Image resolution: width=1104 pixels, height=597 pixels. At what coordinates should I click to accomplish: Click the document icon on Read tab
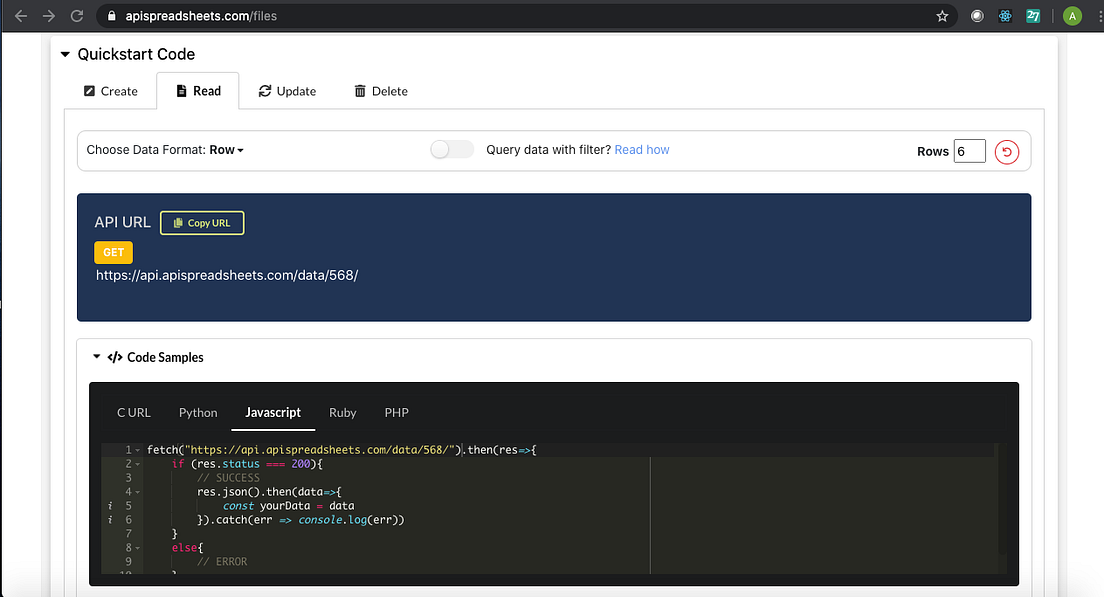[180, 91]
